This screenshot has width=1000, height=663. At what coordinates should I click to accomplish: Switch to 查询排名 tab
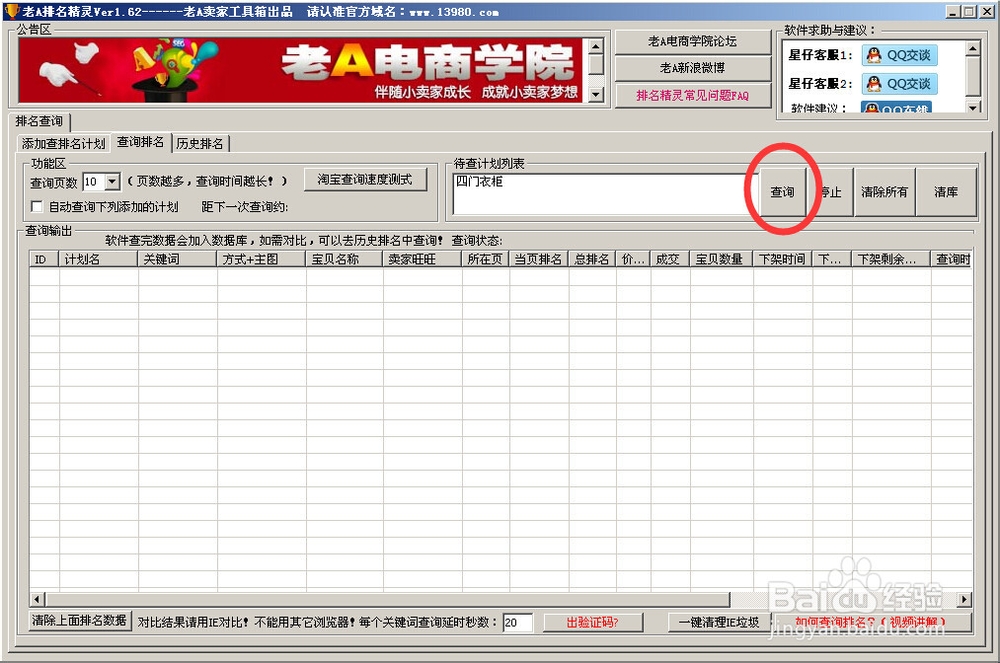click(x=140, y=142)
